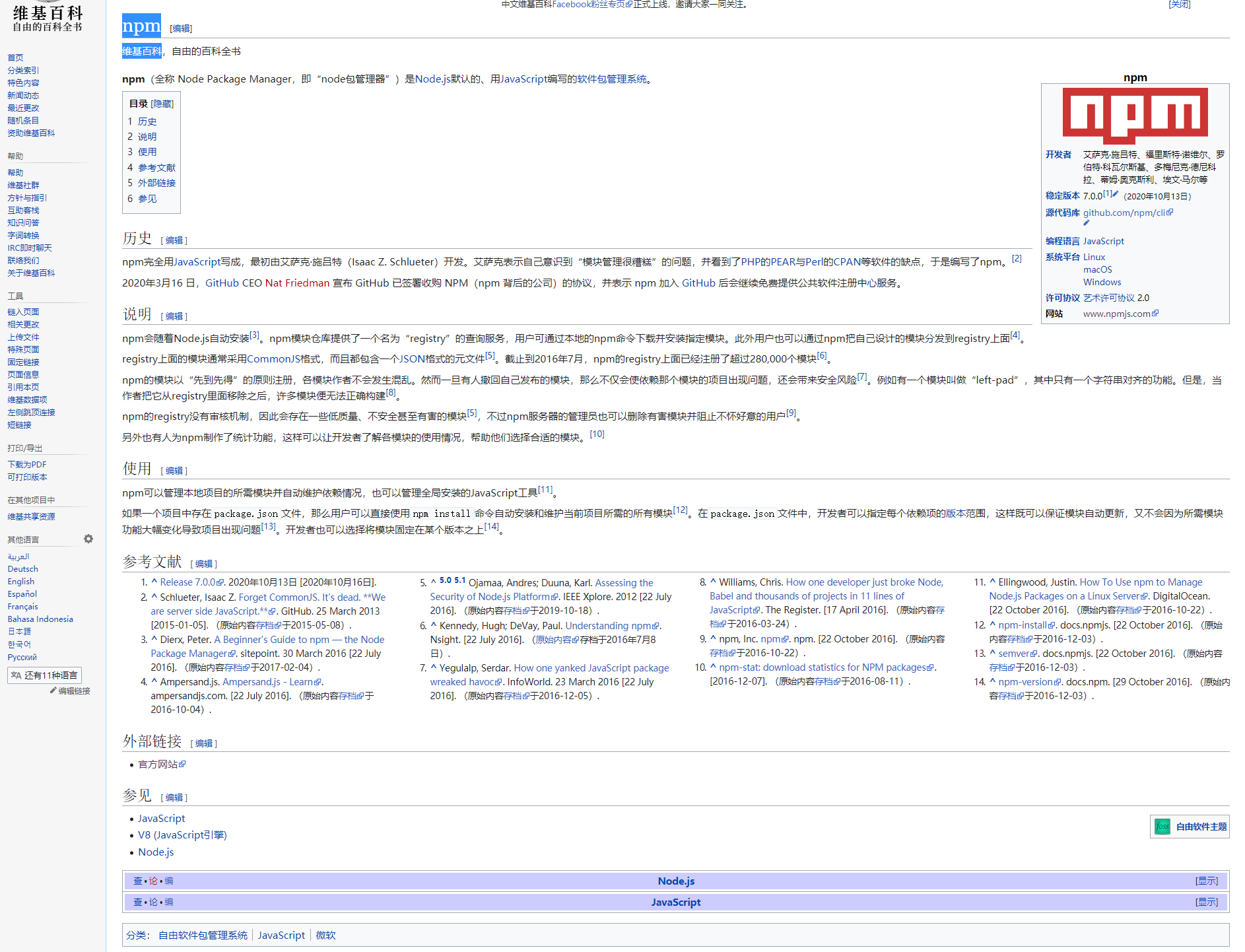This screenshot has width=1245, height=952.
Task: Show more languages with 还有11种语言 button
Action: click(x=45, y=675)
